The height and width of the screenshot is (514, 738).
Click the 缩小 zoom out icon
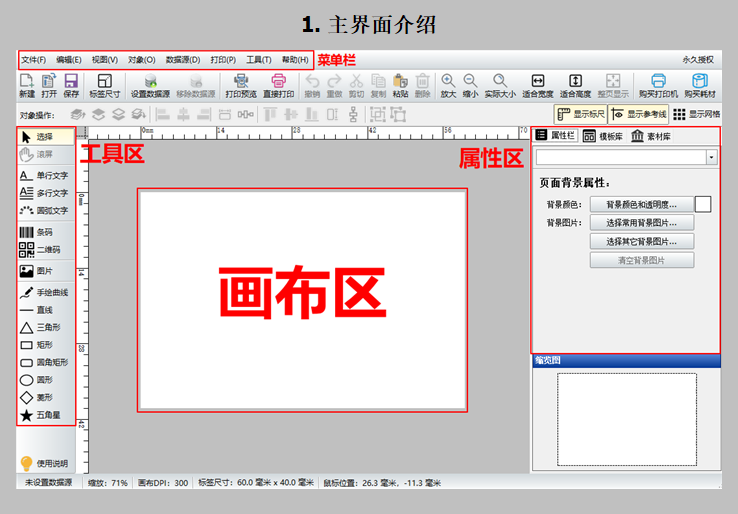click(470, 86)
